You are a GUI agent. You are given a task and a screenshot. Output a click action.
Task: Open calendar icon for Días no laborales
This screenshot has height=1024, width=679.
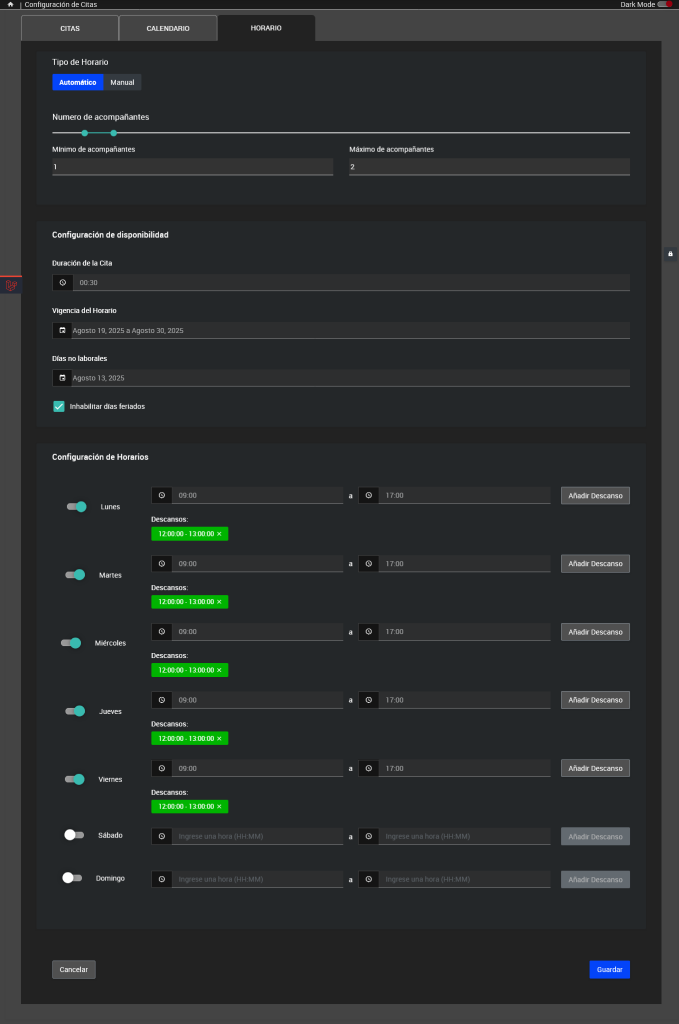pos(63,378)
